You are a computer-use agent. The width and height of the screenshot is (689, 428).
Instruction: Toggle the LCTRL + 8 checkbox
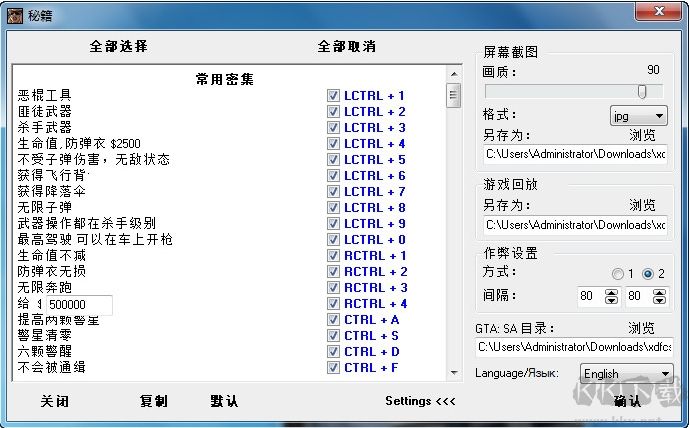pos(333,207)
